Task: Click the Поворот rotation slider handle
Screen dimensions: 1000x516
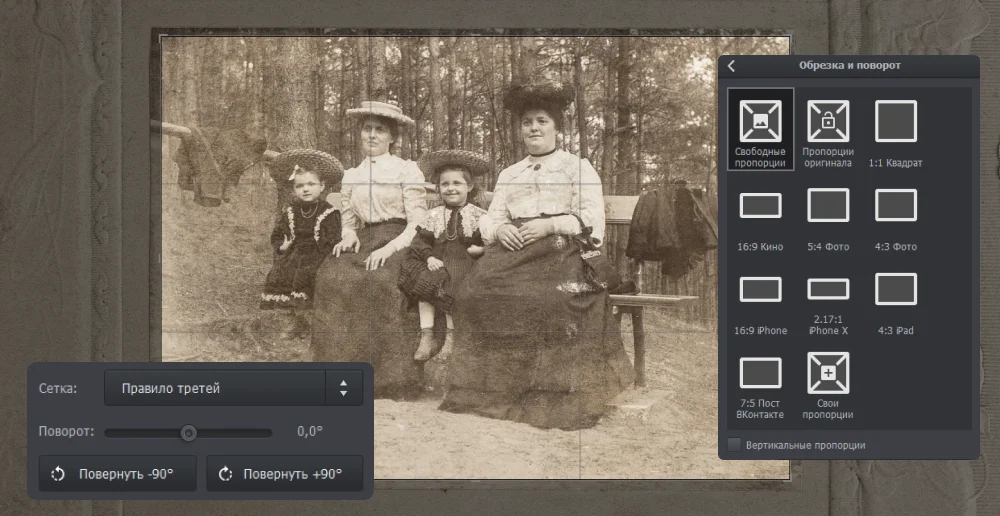Action: click(x=188, y=433)
